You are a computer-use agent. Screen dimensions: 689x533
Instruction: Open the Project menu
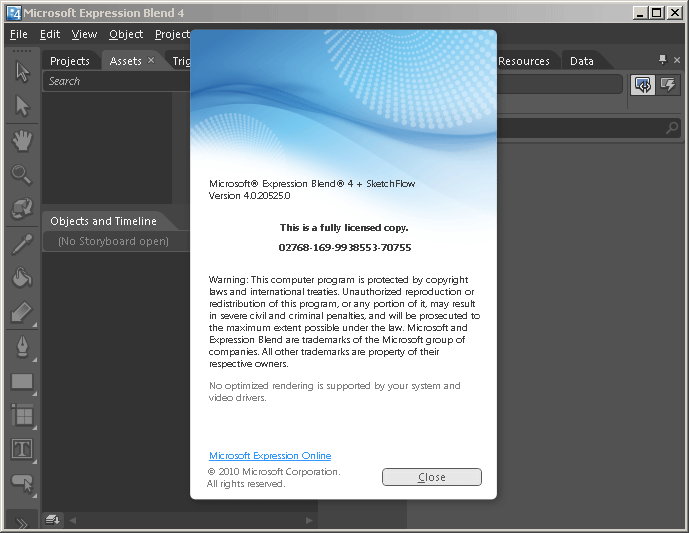(x=172, y=34)
